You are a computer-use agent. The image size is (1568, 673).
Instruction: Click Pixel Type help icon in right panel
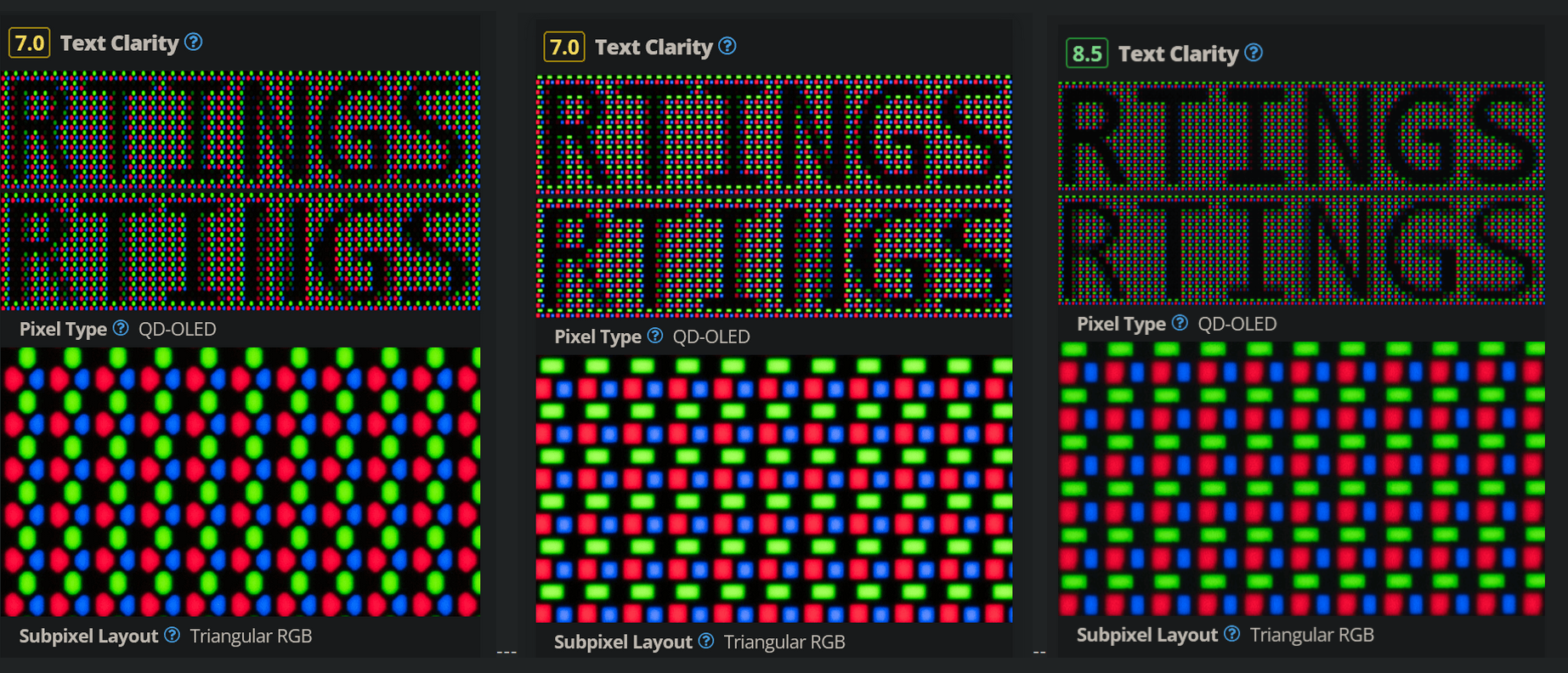pyautogui.click(x=1180, y=323)
